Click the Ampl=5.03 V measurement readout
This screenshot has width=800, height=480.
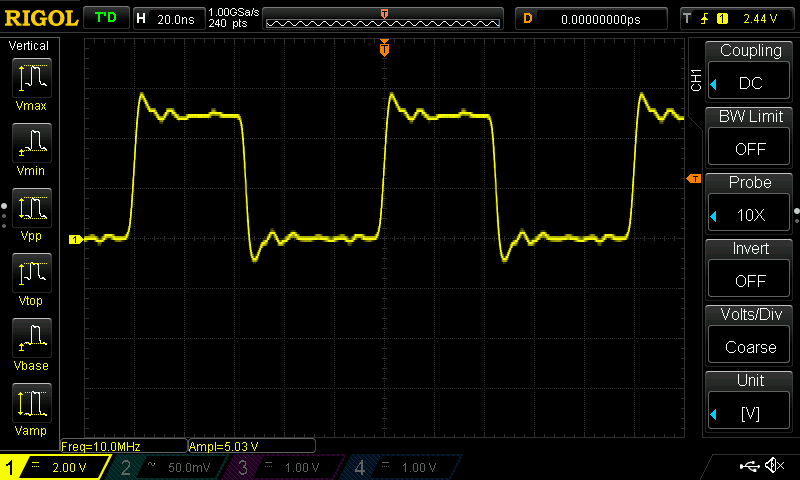[252, 446]
